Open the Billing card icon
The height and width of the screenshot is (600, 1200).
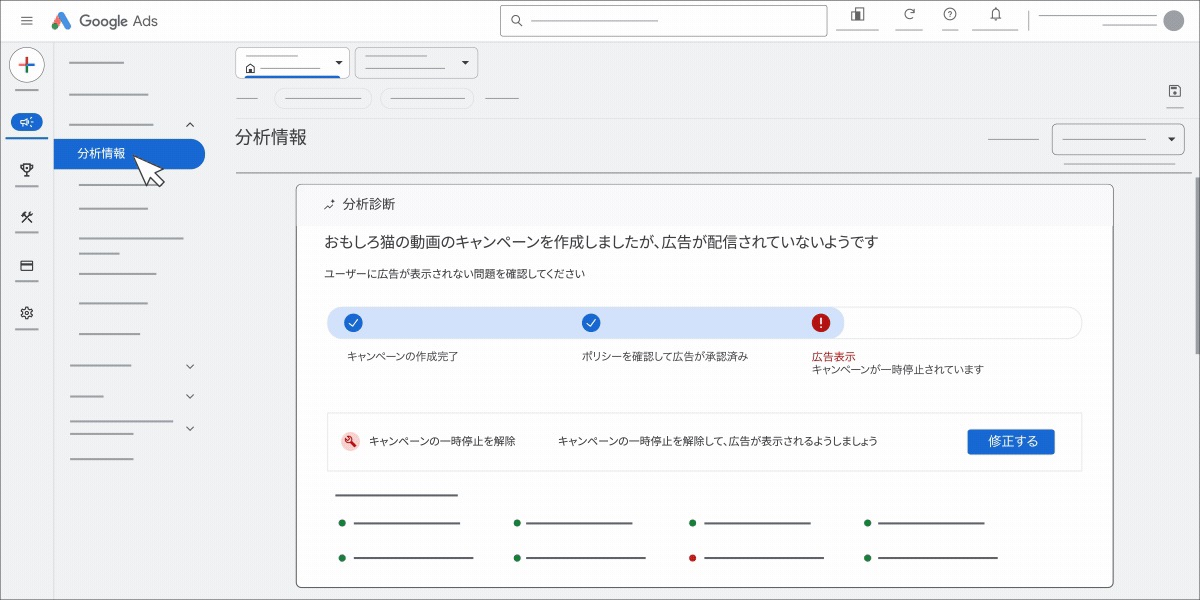[x=27, y=265]
